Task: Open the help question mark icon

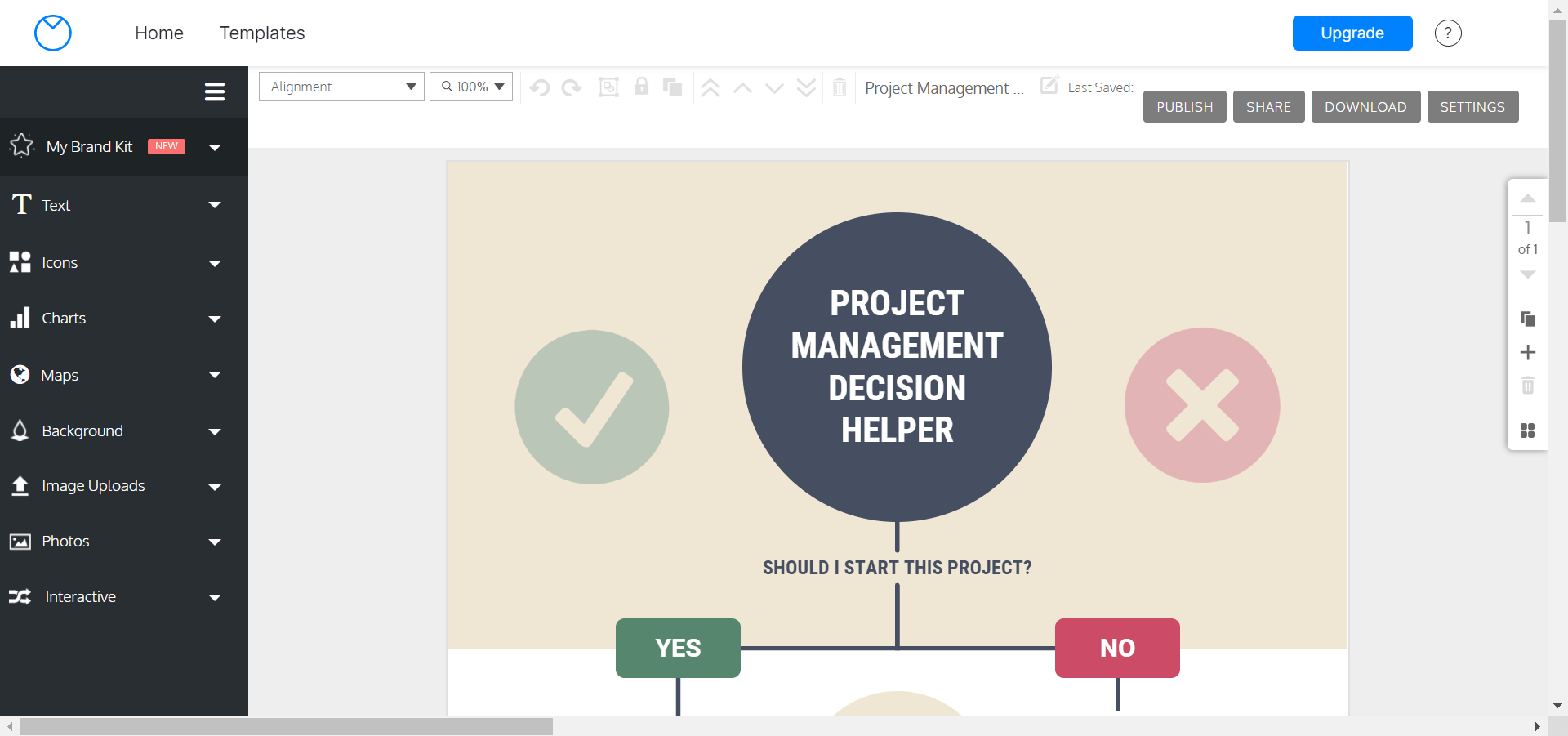Action: (1448, 33)
